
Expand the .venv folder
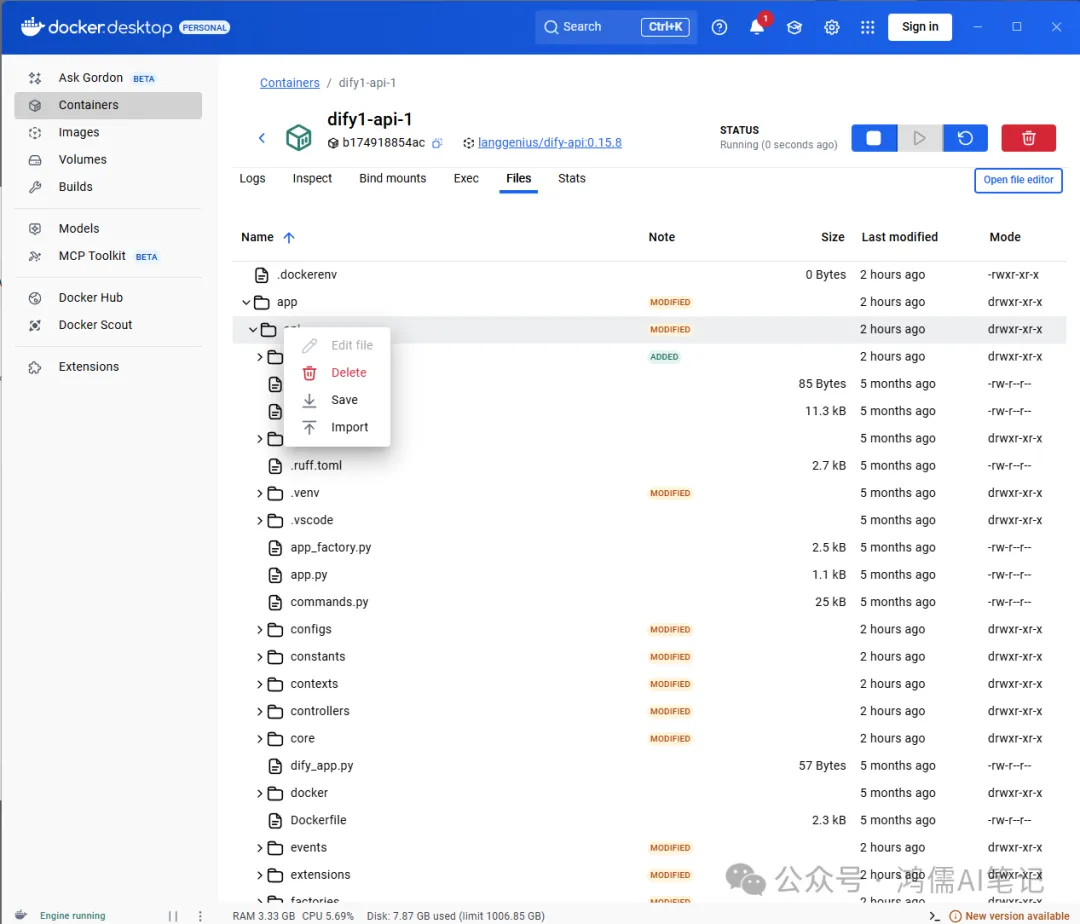coord(260,493)
